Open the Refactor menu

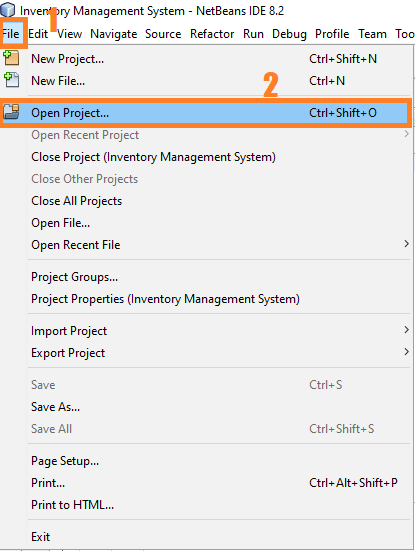point(212,34)
